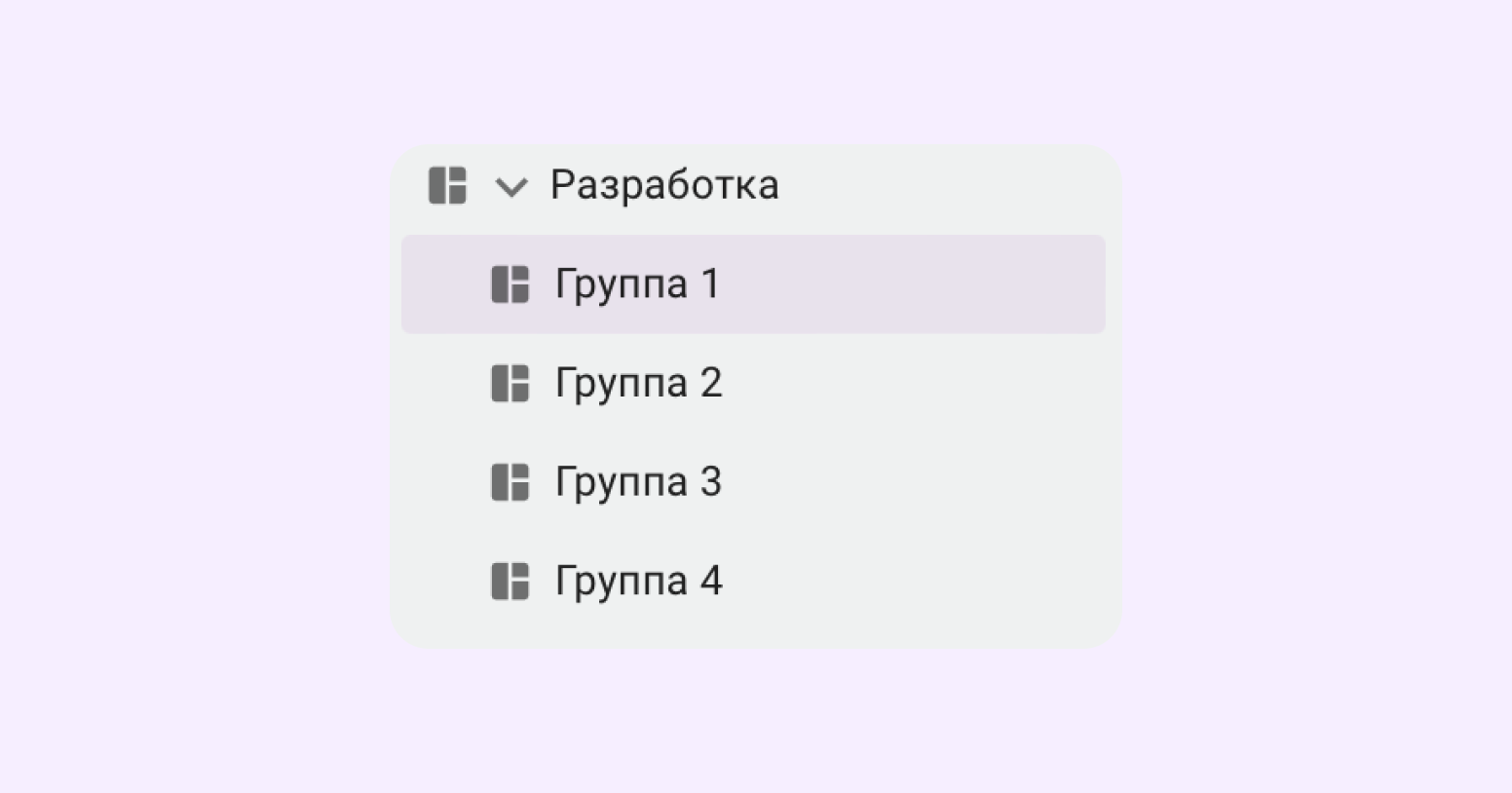Go to the "Группа 3" text label

tap(638, 482)
